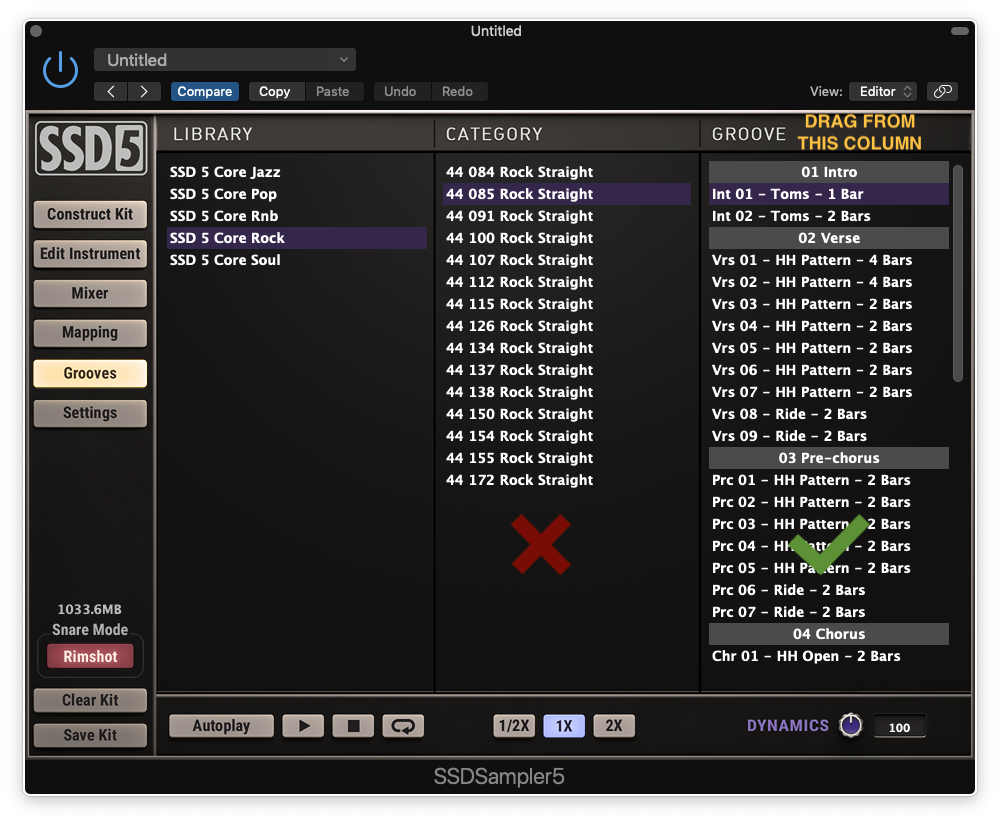
Task: Click the 01 Intro groove header
Action: tap(829, 172)
